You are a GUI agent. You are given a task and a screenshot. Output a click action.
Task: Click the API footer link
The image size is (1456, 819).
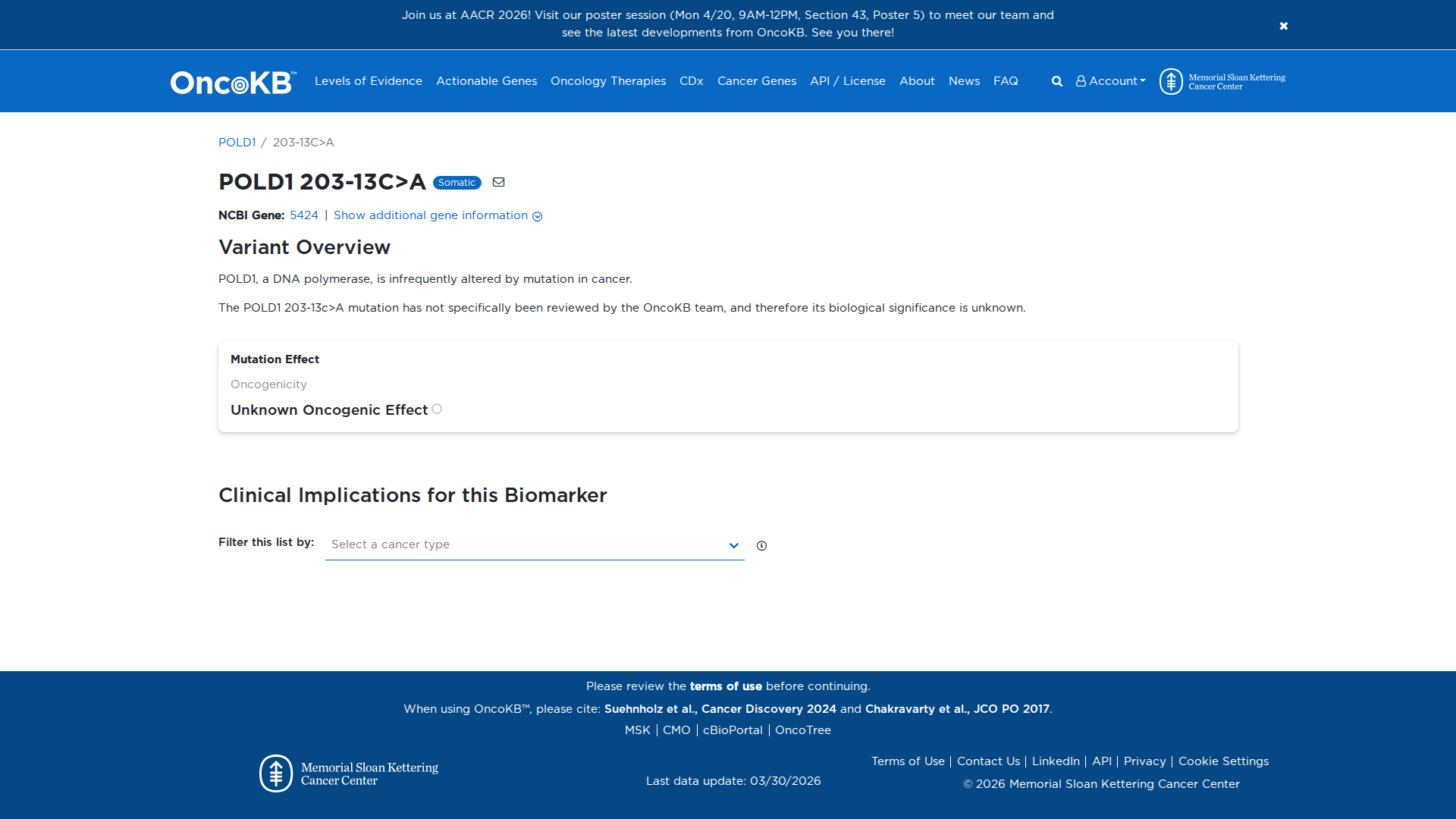[x=1102, y=761]
